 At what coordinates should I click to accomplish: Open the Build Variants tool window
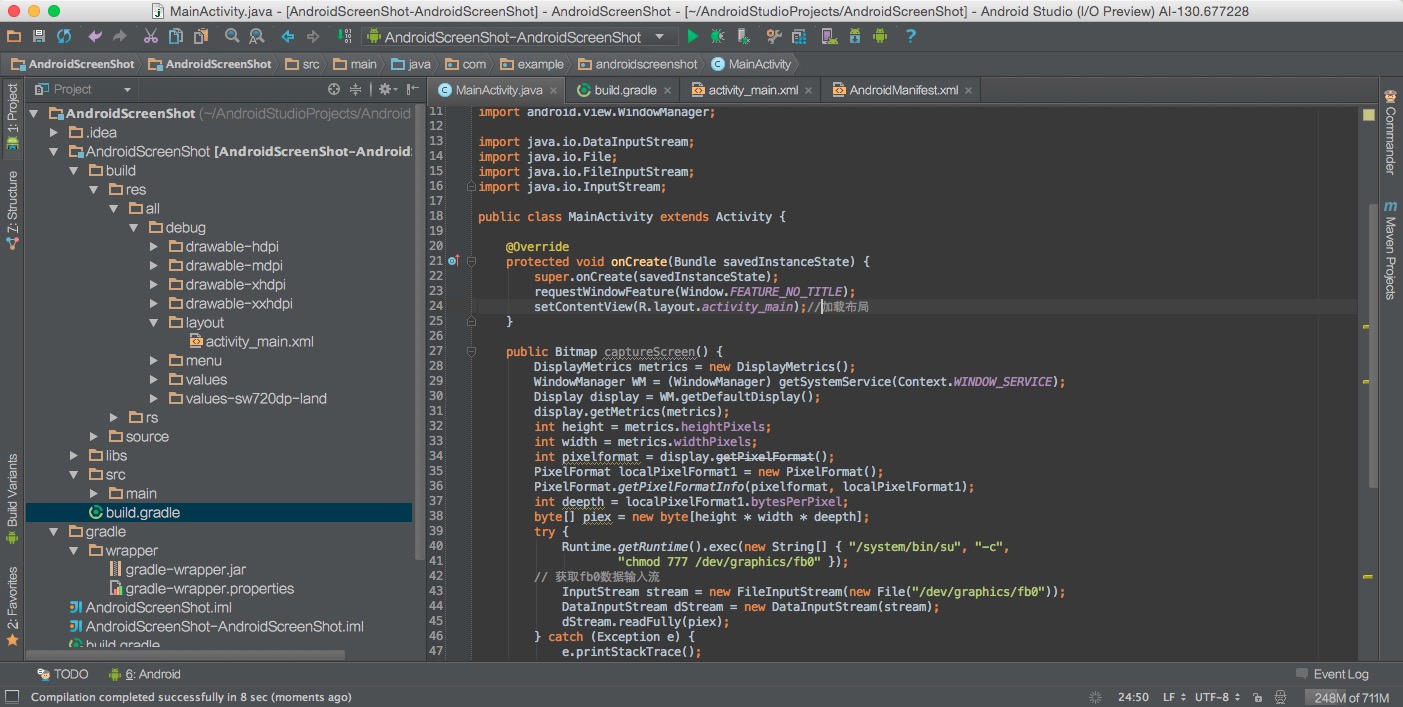[12, 499]
